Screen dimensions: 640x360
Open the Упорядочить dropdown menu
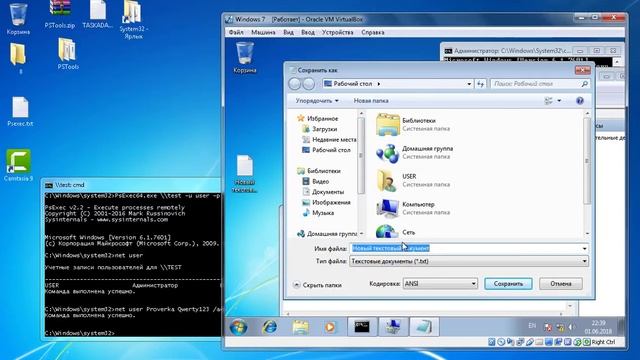[317, 100]
